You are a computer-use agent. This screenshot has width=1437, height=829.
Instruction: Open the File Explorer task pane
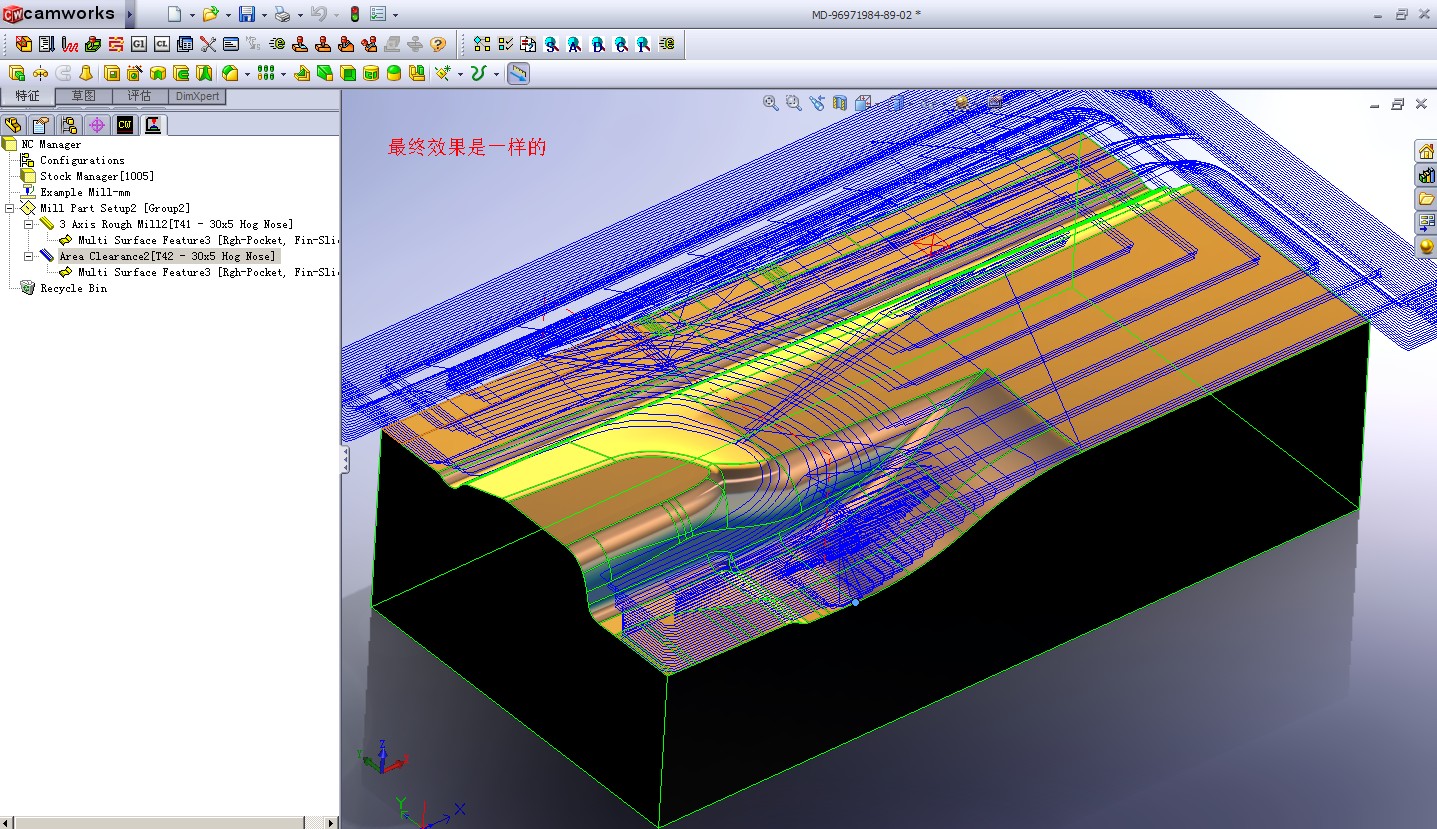(1426, 199)
